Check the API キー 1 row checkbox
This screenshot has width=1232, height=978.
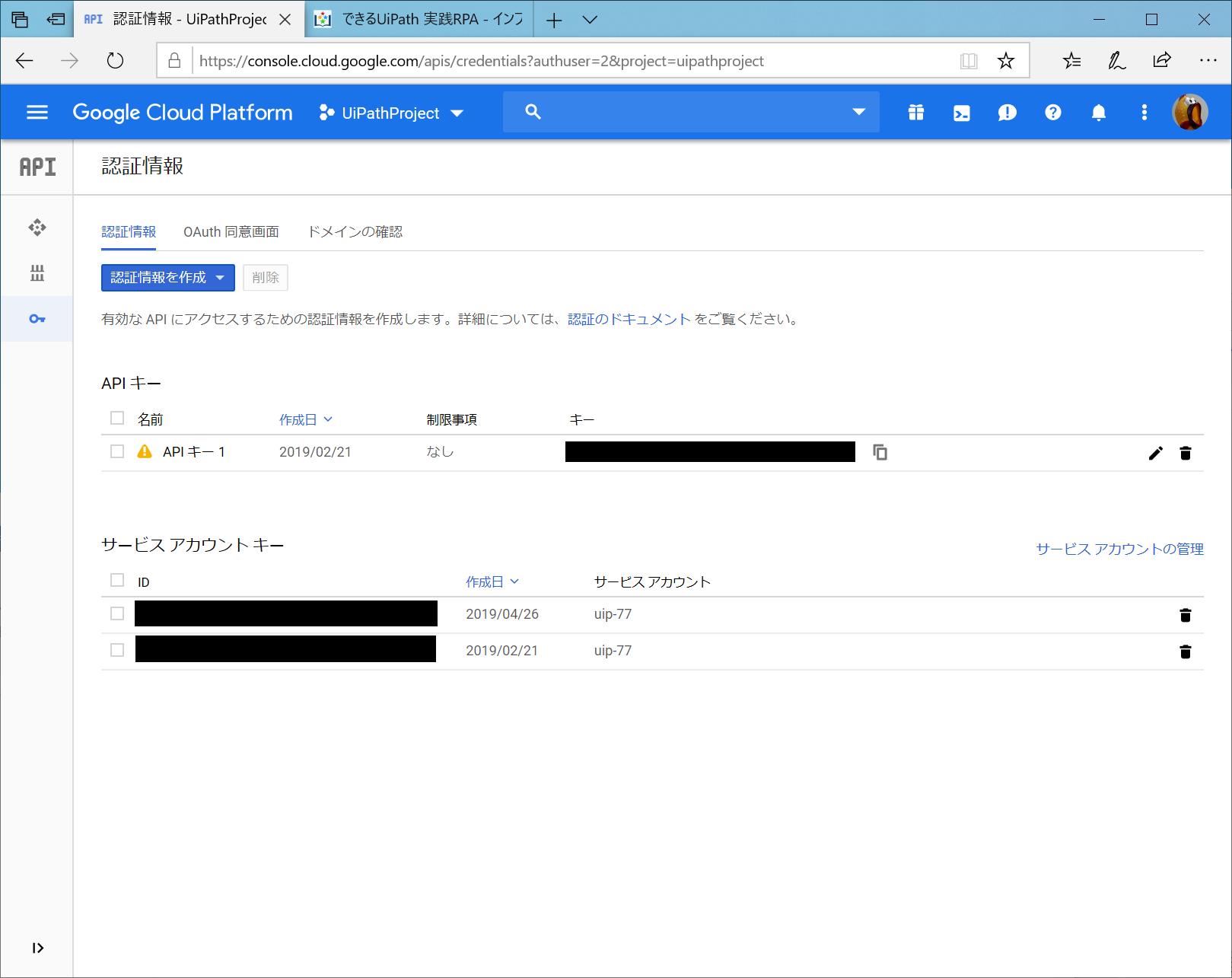pos(116,451)
